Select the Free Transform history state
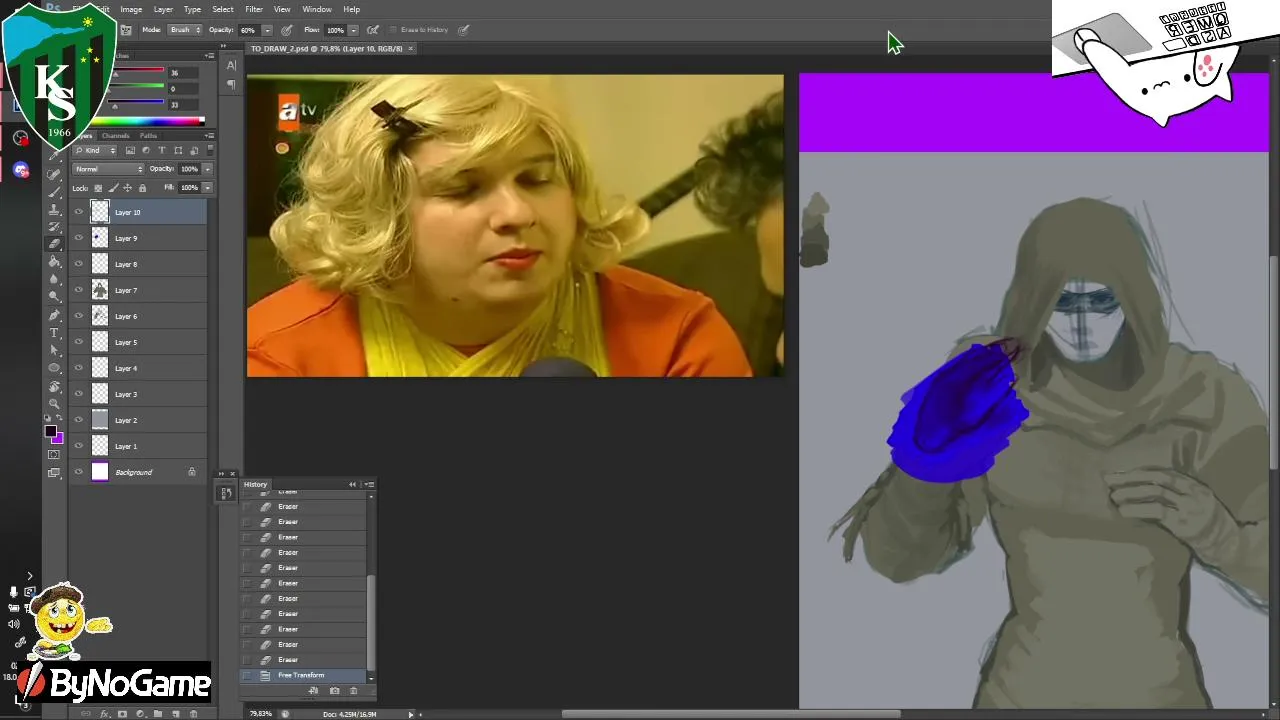The width and height of the screenshot is (1280, 720). pyautogui.click(x=304, y=676)
